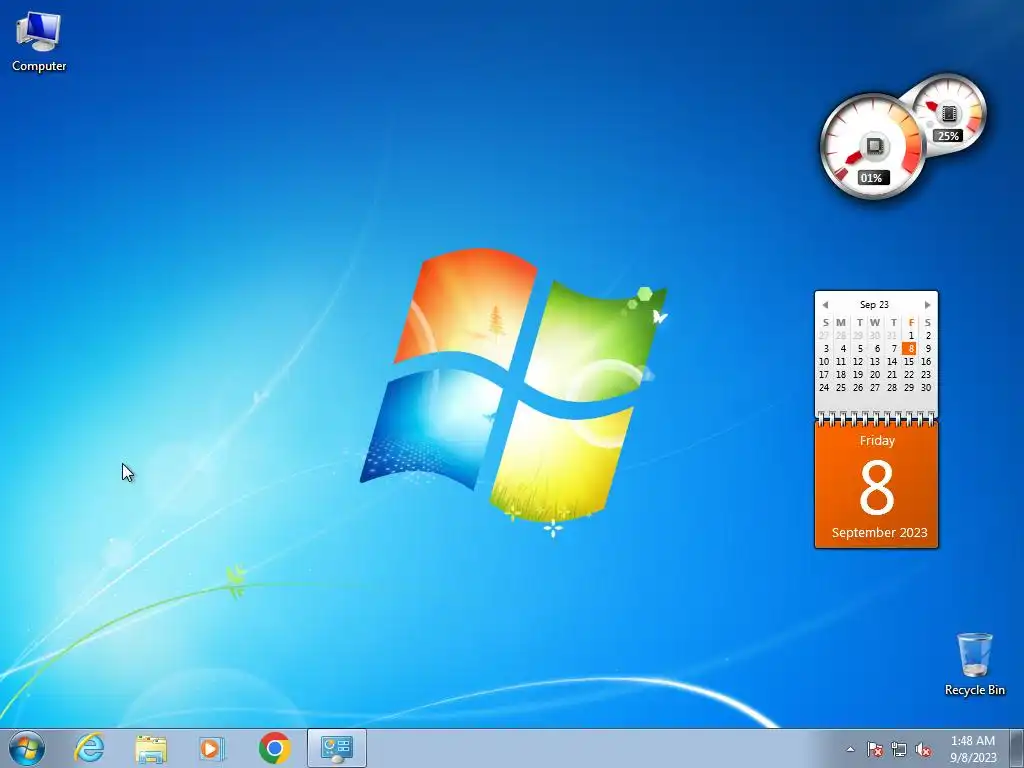This screenshot has width=1024, height=768.
Task: Click the September 2023 label on calendar
Action: [x=879, y=532]
